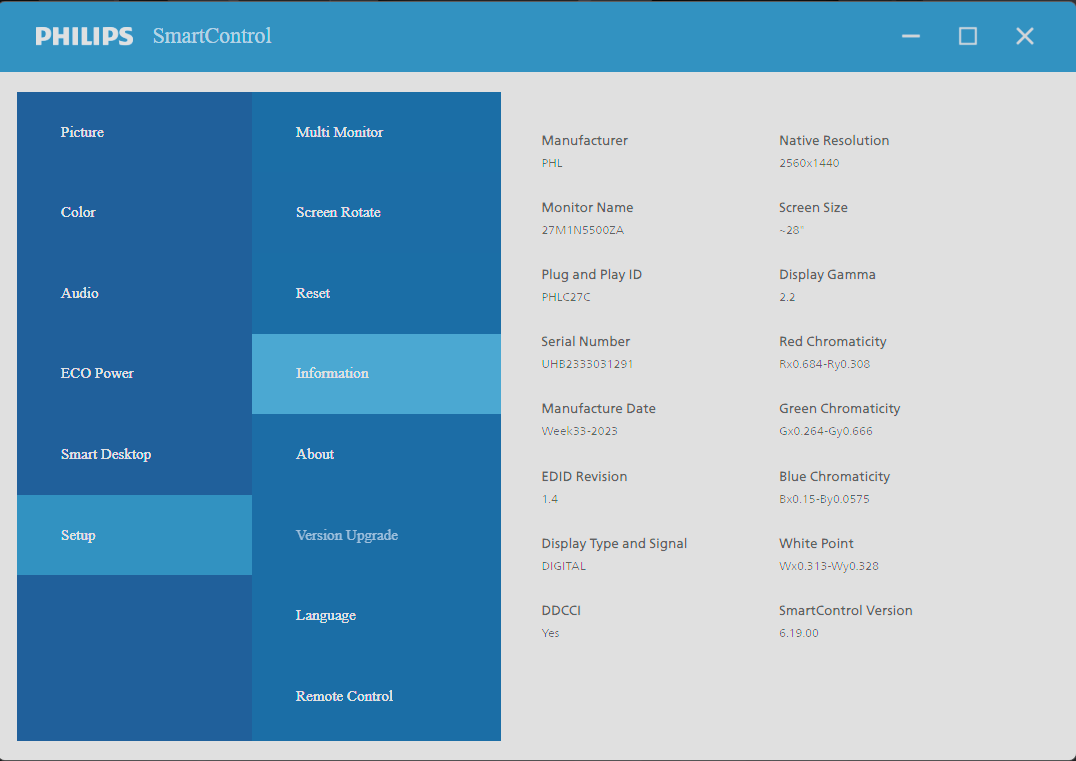Viewport: 1076px width, 761px height.
Task: Open the Screen Rotate submenu
Action: [376, 213]
